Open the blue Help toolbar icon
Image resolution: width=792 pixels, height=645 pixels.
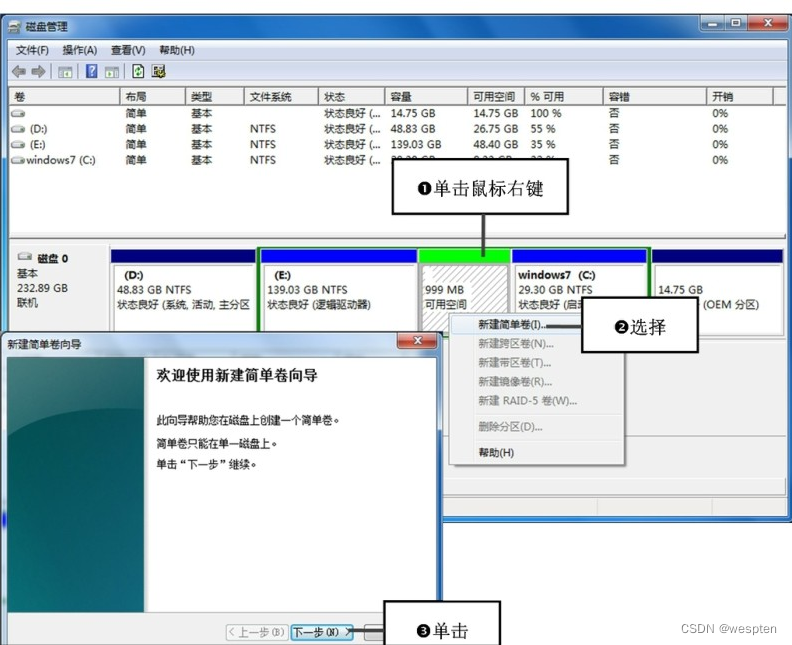(91, 71)
